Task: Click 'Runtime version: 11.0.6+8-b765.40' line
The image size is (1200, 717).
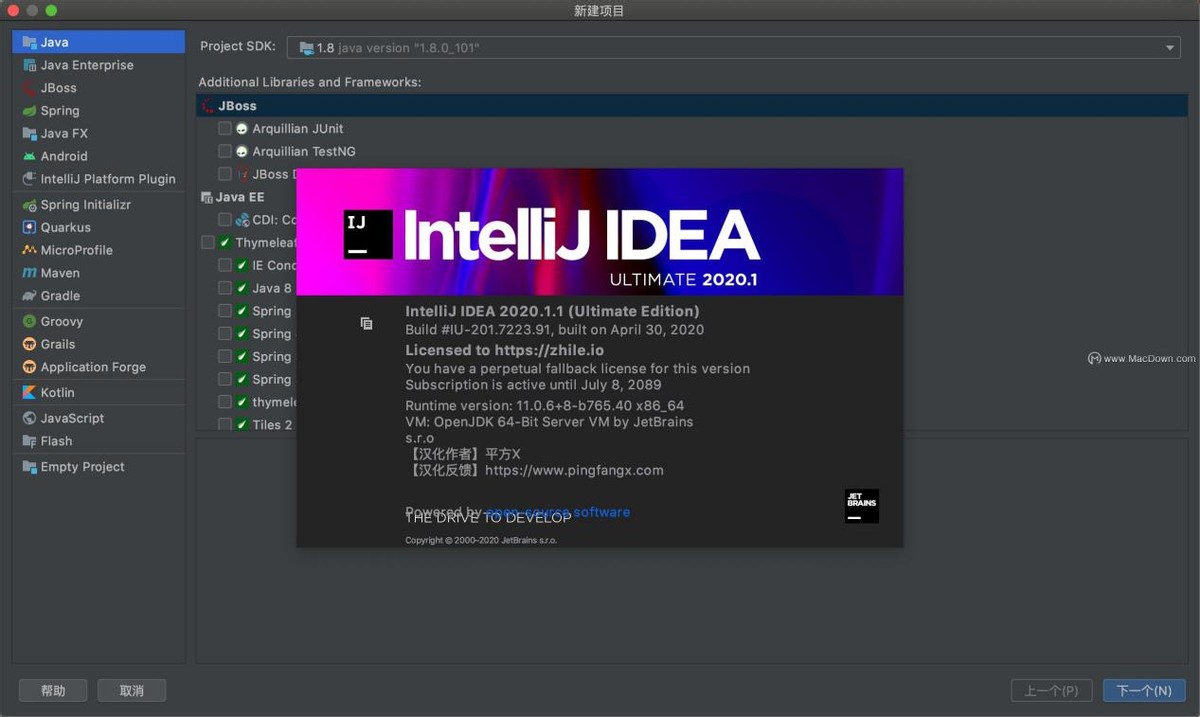Action: pos(544,406)
